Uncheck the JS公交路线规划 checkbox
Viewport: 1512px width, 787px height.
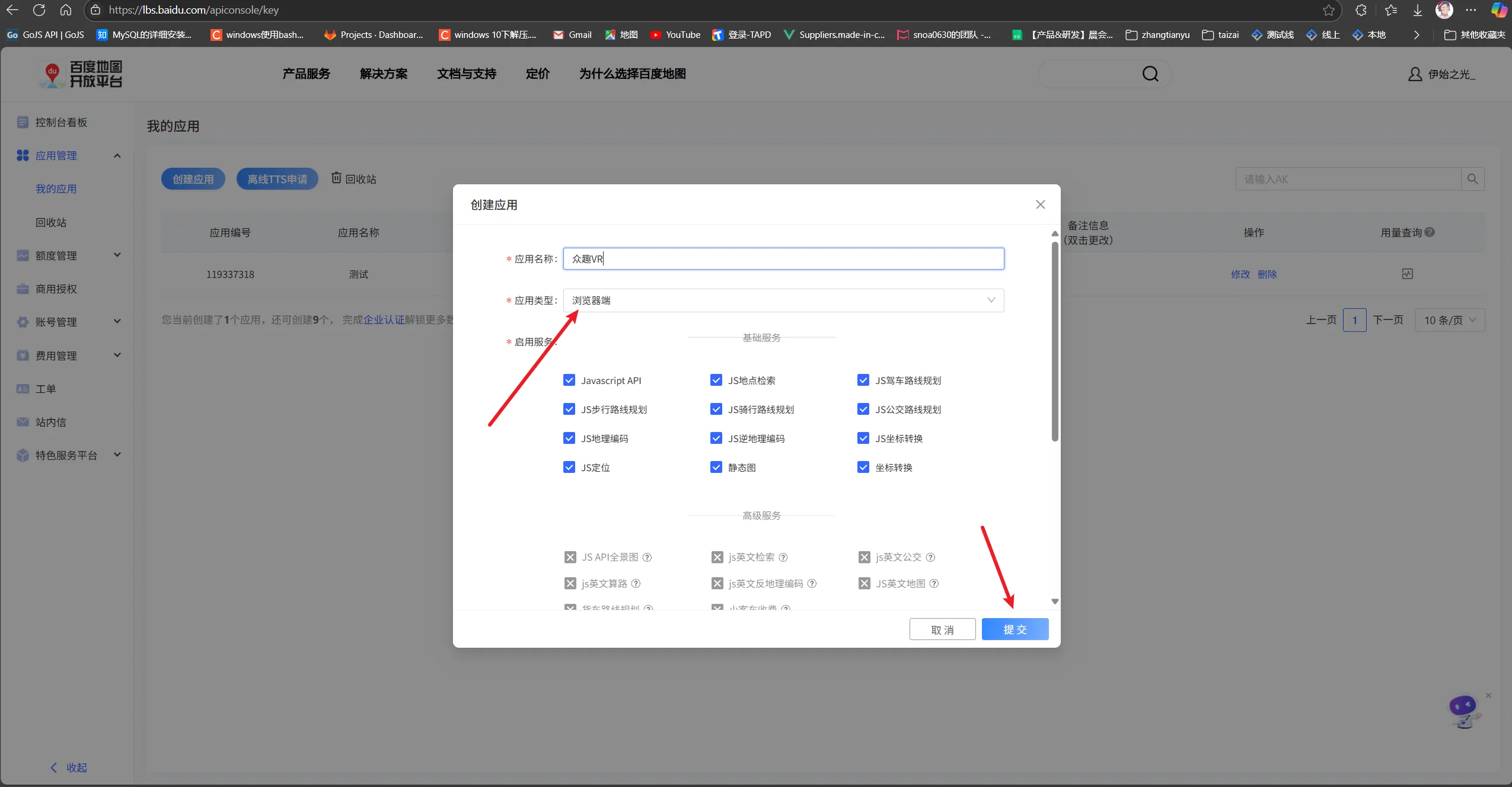coord(863,409)
